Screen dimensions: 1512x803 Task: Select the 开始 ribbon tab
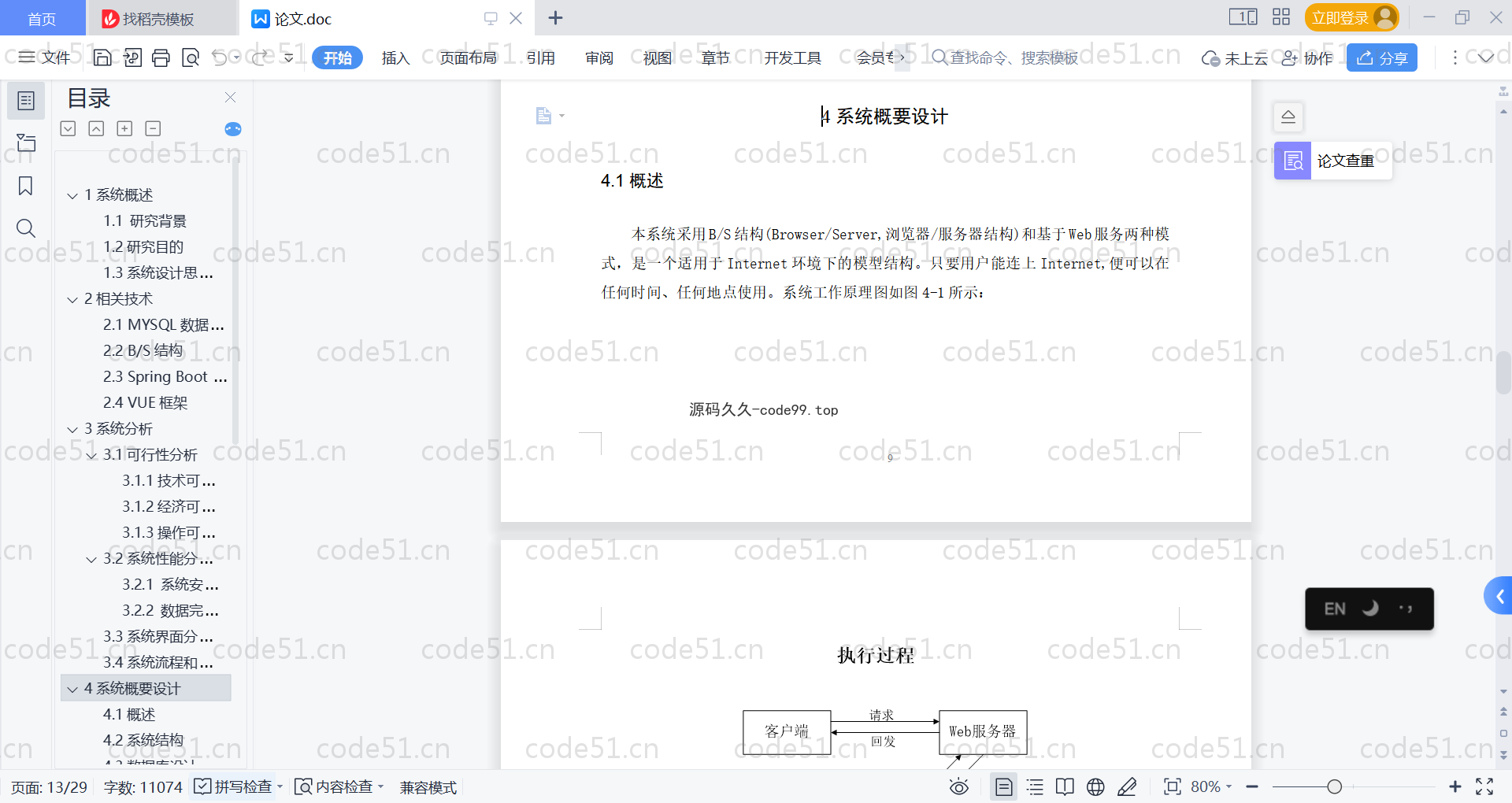337,57
